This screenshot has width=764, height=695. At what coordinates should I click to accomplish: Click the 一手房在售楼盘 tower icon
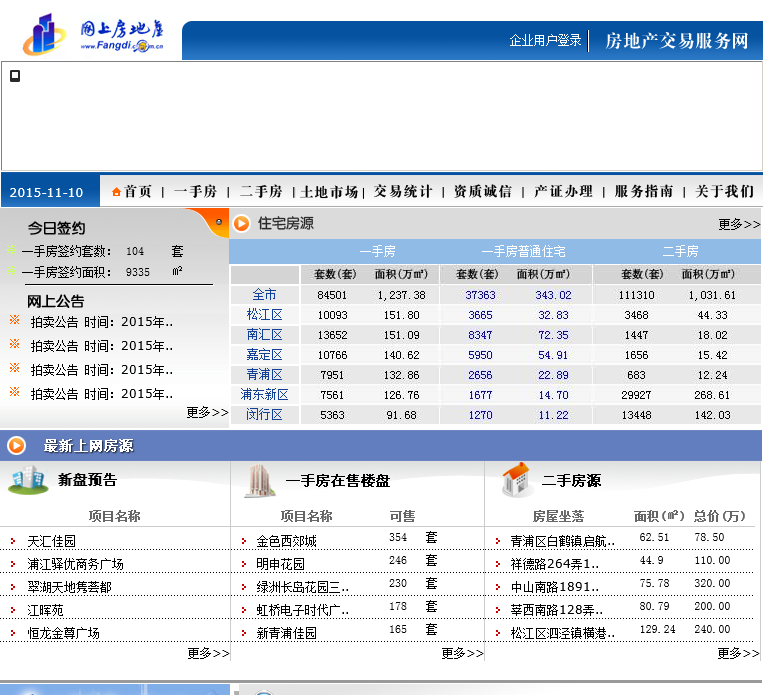point(260,481)
